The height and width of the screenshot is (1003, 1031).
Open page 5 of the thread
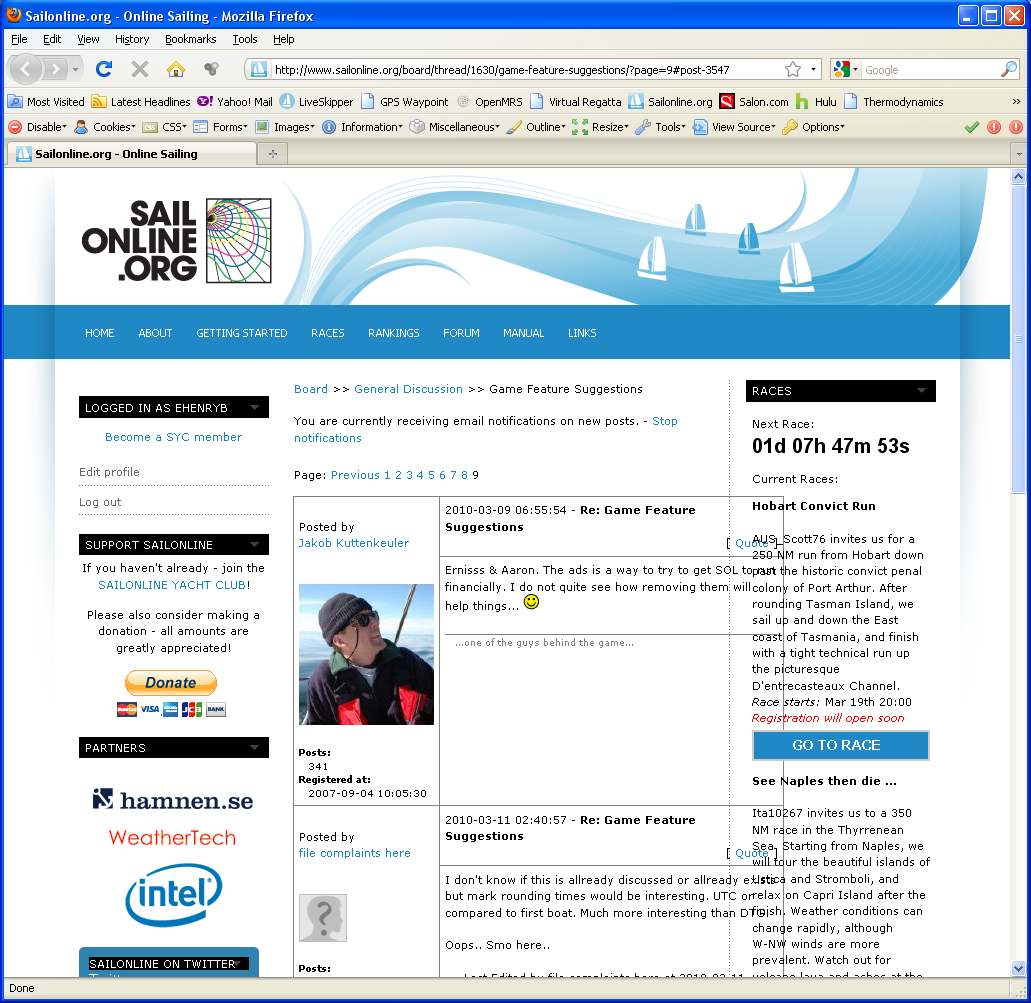point(431,475)
